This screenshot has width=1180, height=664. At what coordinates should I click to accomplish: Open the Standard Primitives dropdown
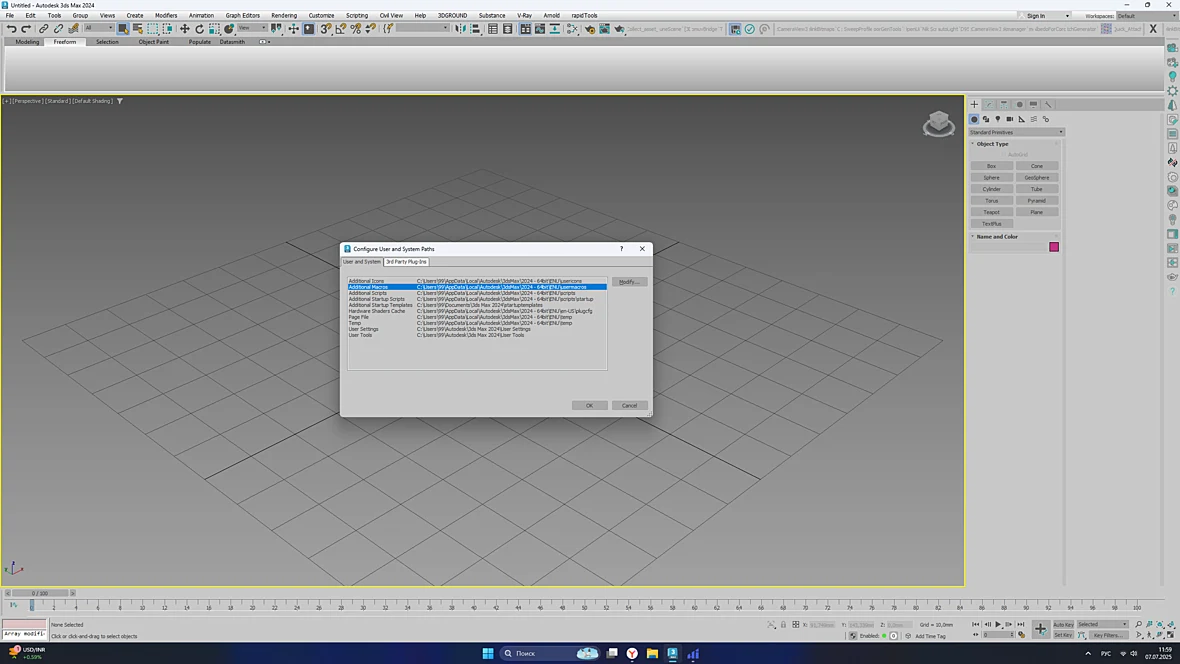point(1016,132)
